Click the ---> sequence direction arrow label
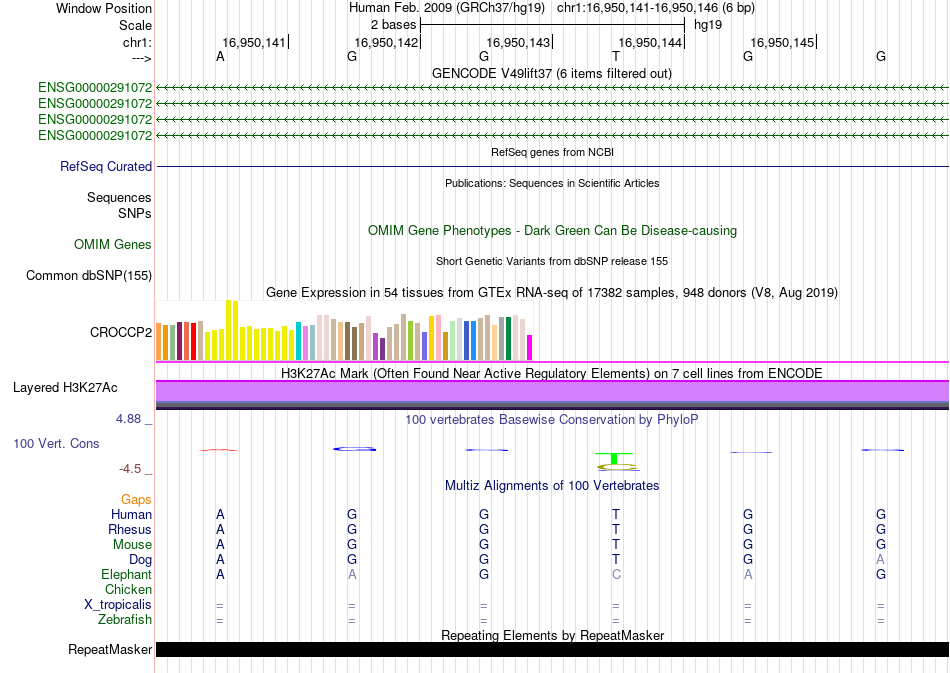The width and height of the screenshot is (950, 673). [x=141, y=58]
